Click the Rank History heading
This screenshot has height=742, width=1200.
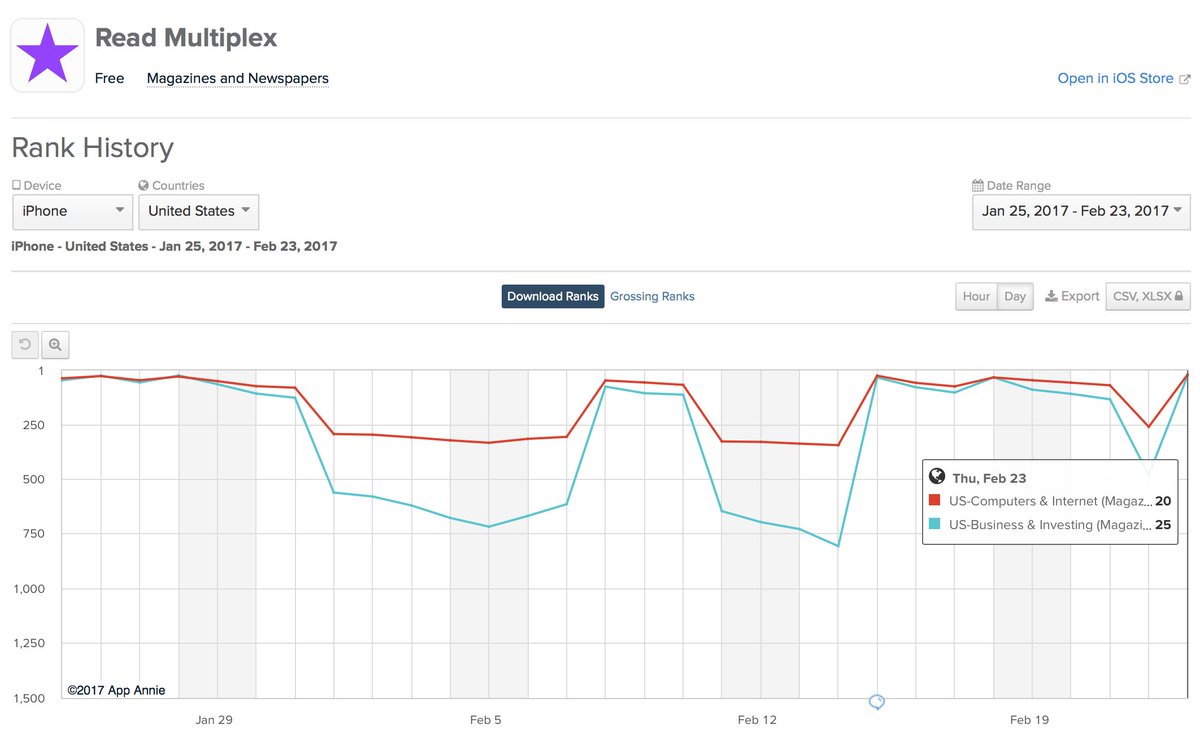92,148
